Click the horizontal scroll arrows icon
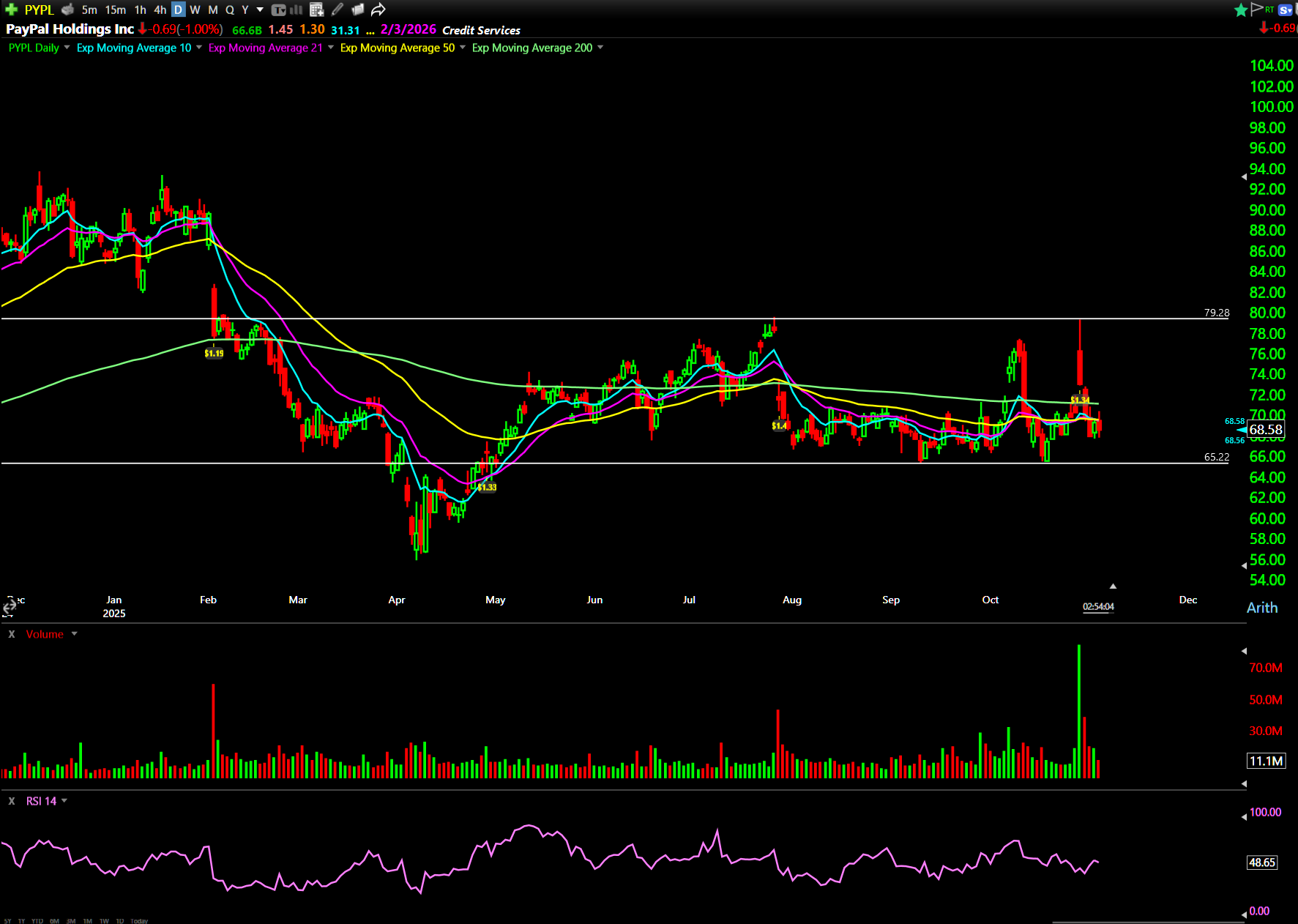Screen dimensions: 1298x924 click(9, 607)
